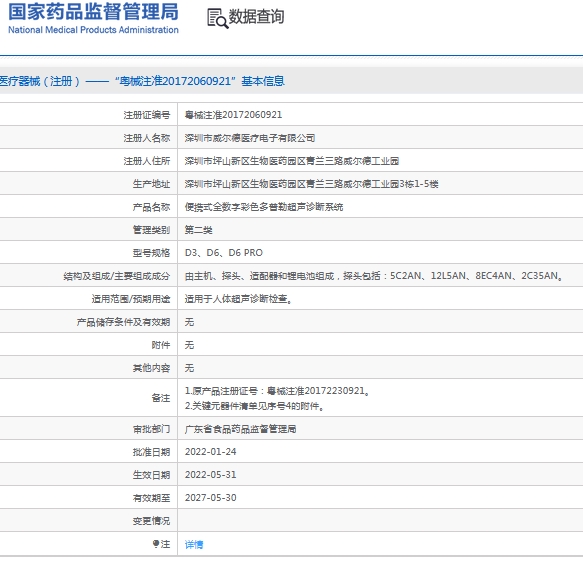Click the 注册人住所 address value
Screen dimensions: 583x564
(292, 161)
